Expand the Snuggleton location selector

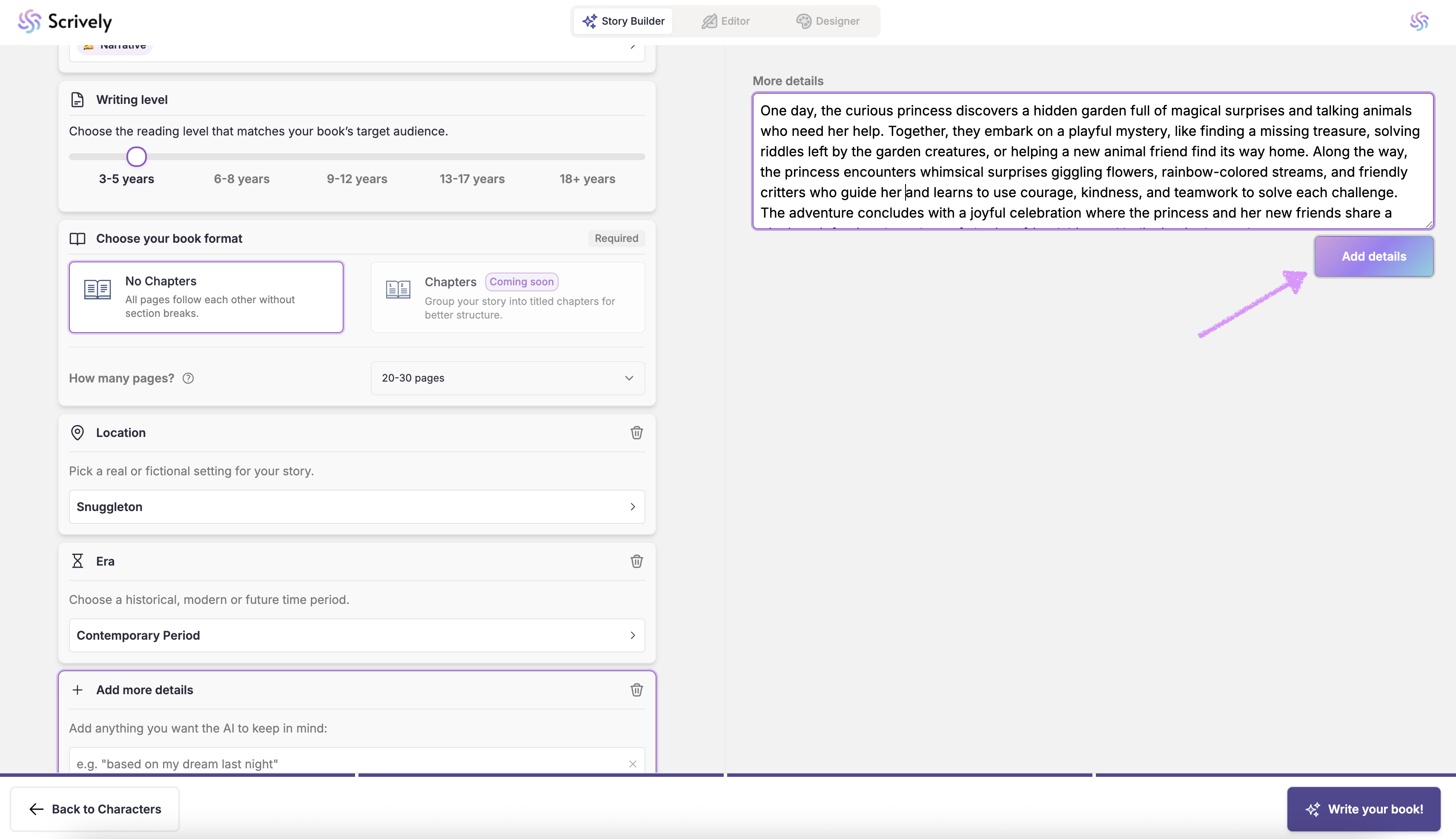click(356, 506)
